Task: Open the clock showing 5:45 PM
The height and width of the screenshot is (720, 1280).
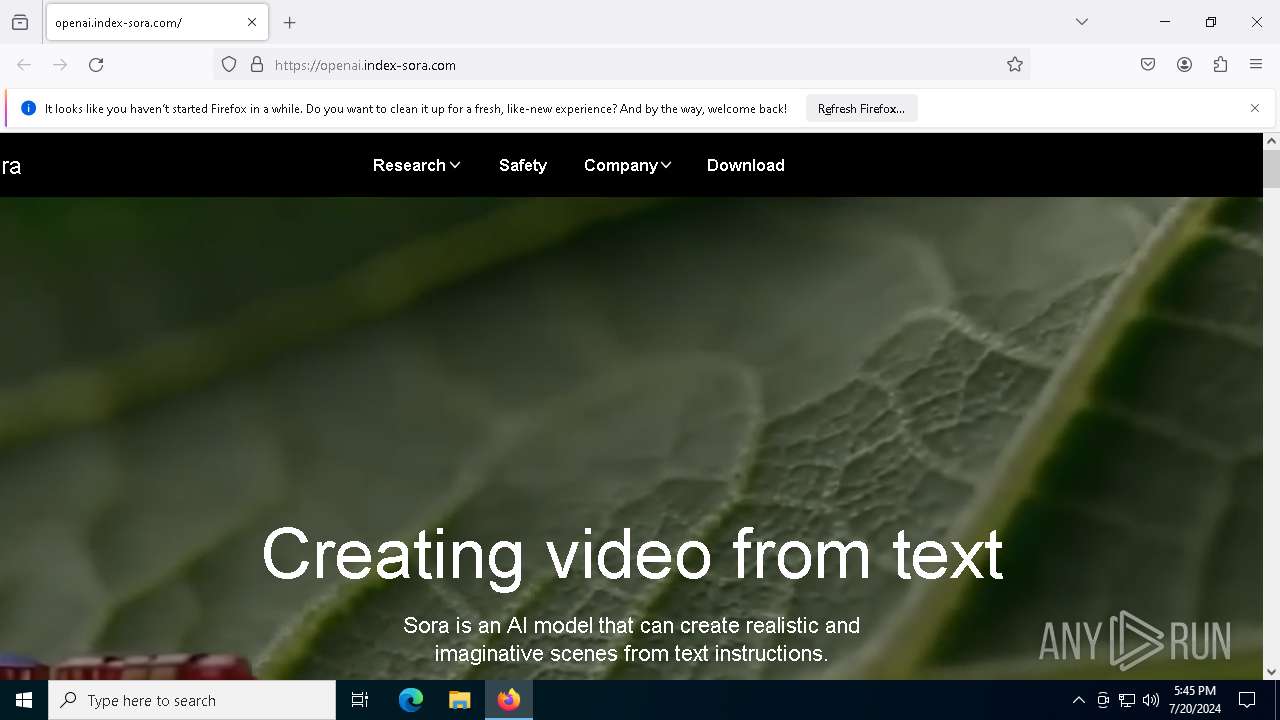Action: click(1194, 700)
